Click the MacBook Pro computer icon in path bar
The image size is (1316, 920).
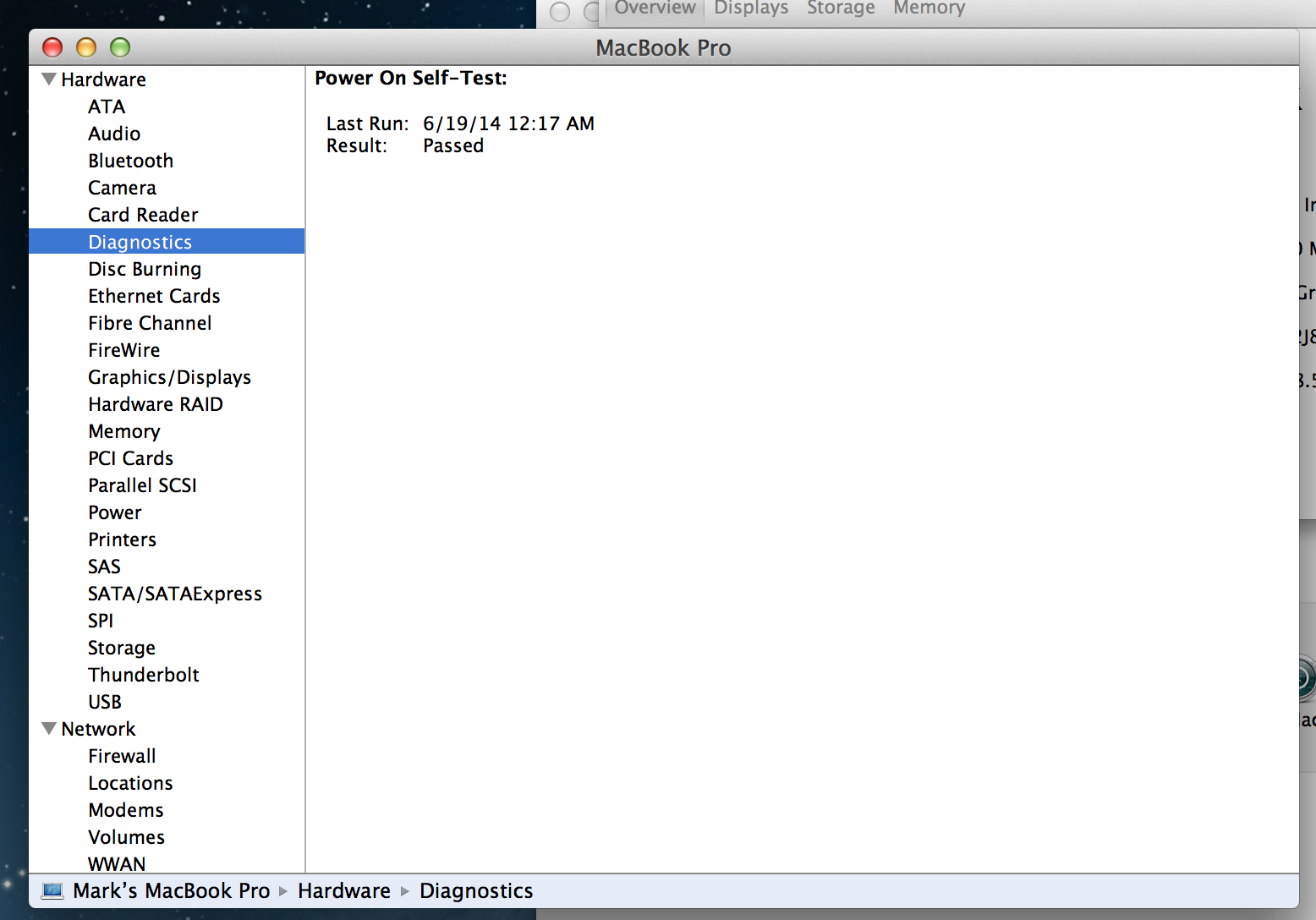52,891
